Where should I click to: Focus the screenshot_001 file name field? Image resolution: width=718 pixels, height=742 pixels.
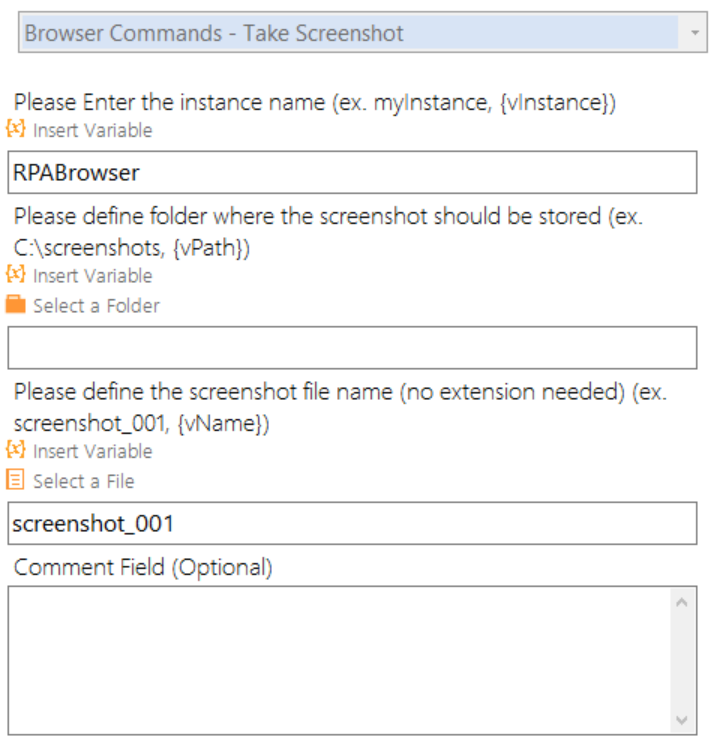tap(352, 523)
